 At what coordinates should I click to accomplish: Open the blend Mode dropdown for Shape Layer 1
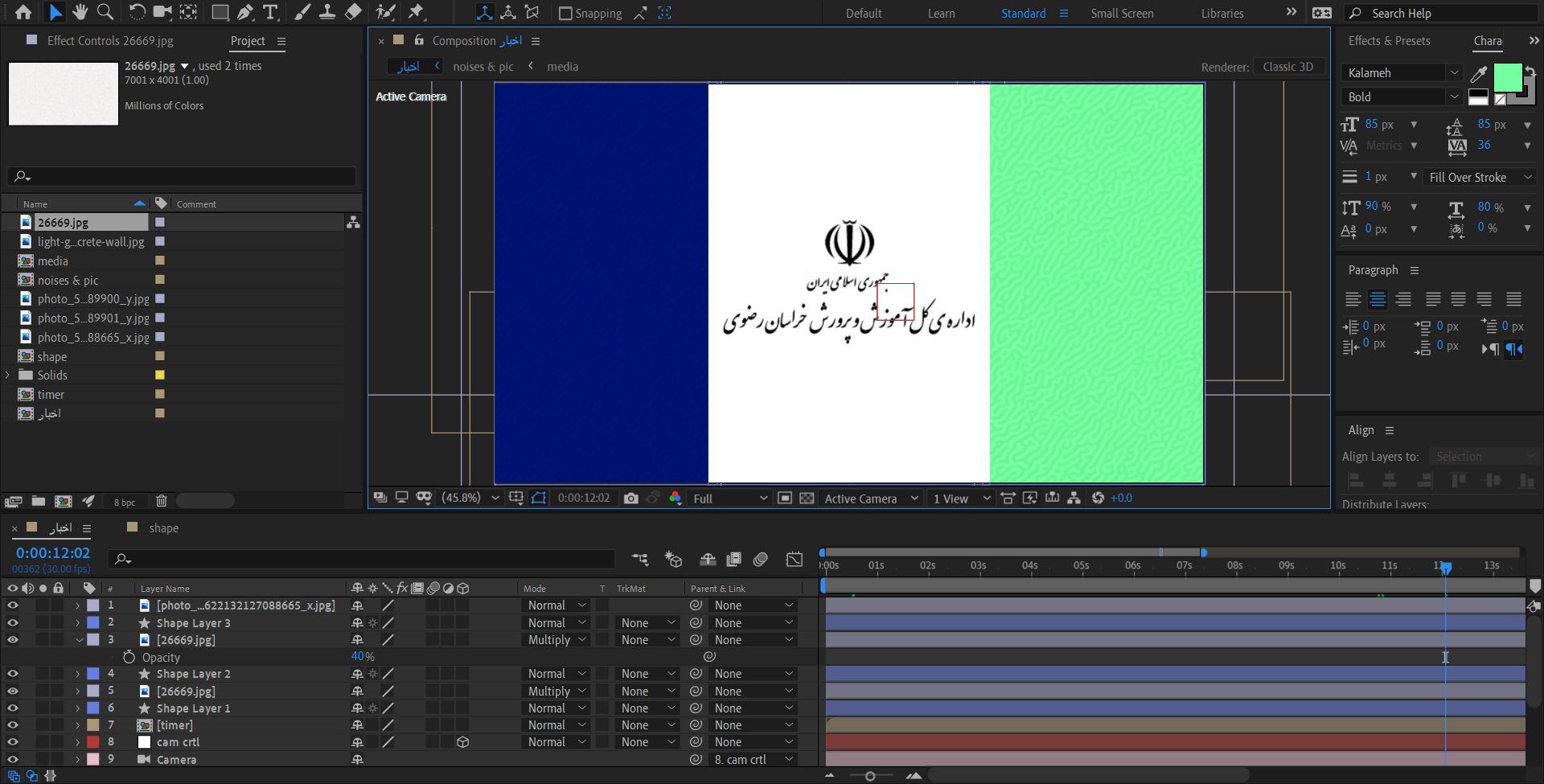tap(556, 708)
